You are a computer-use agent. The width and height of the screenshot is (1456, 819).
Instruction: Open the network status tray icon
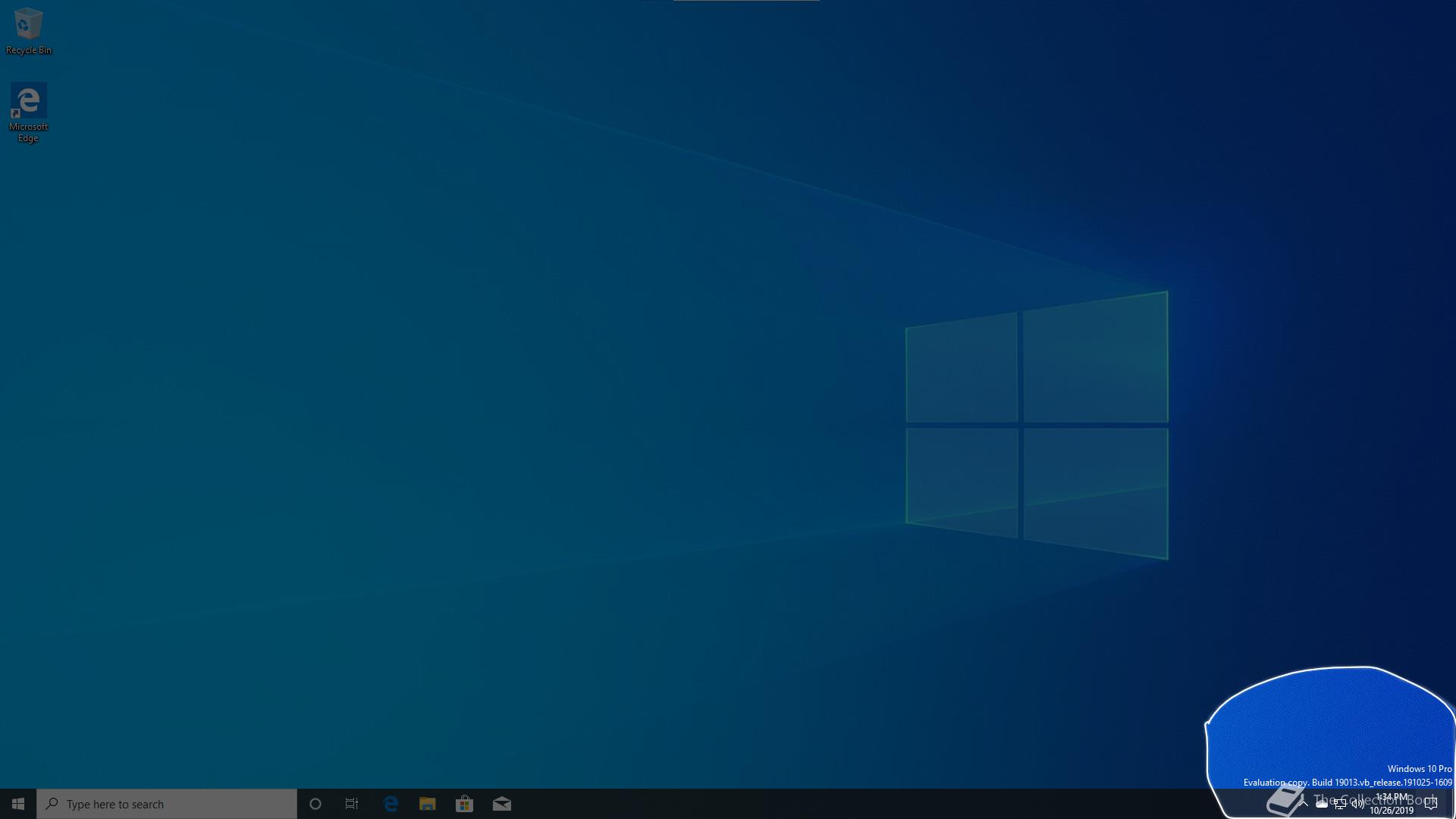1340,804
